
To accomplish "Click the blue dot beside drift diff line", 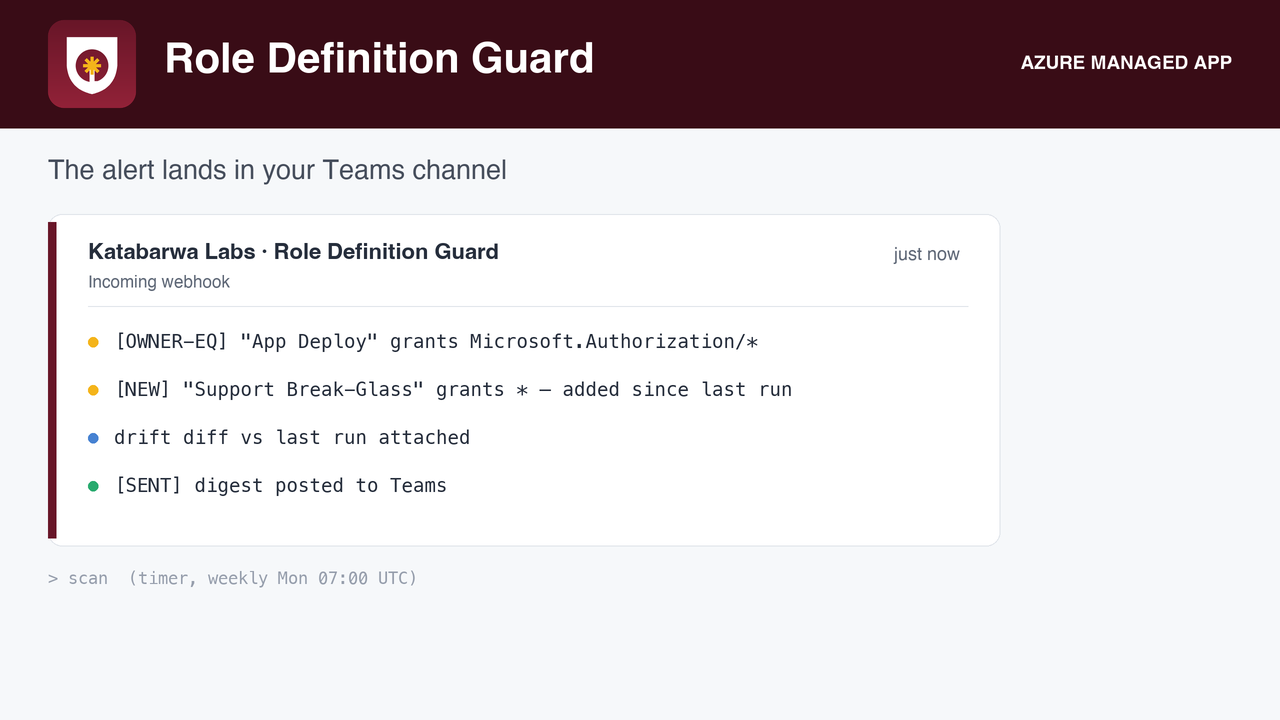I will click(93, 438).
